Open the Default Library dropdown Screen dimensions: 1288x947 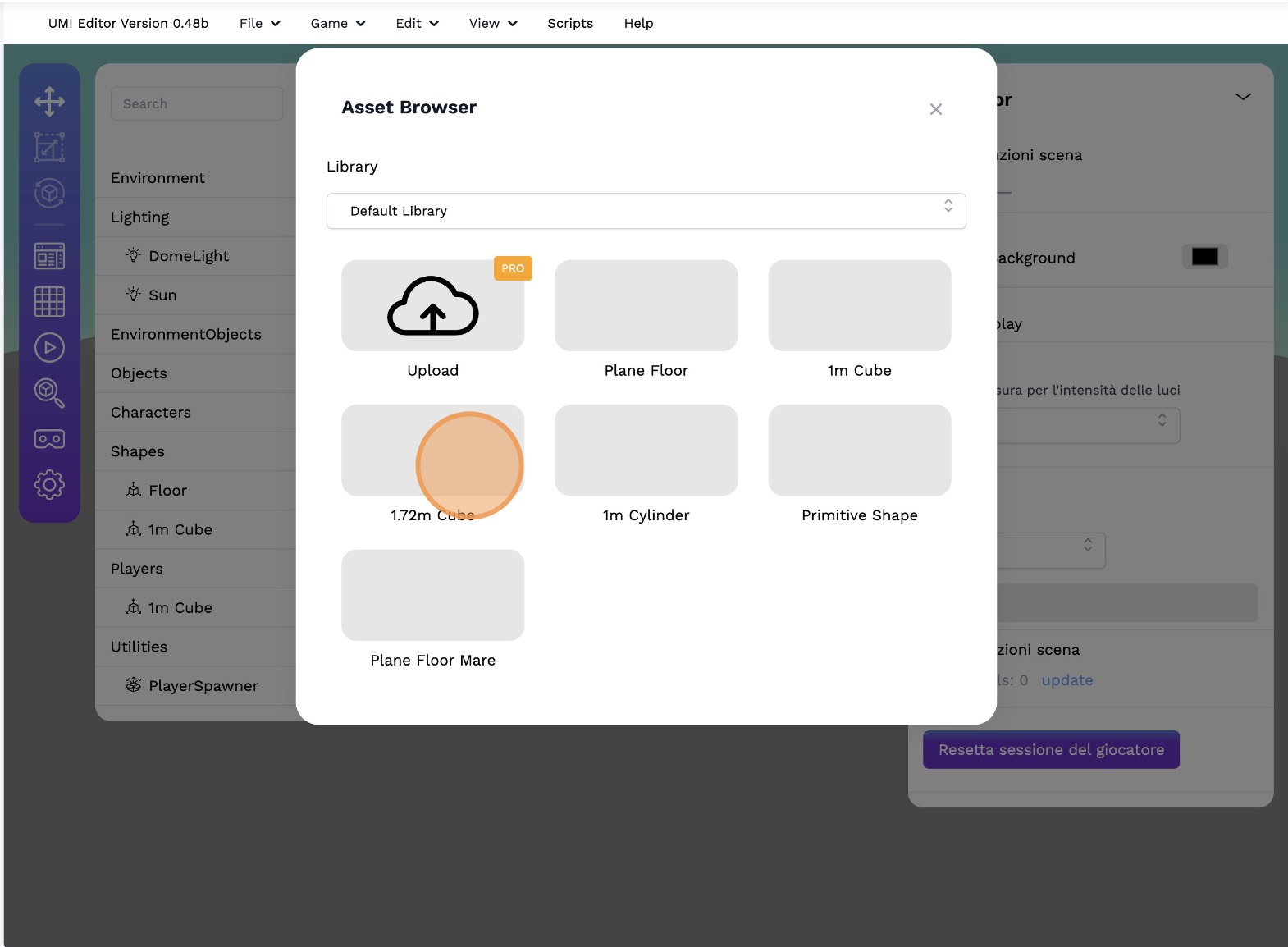pos(646,211)
